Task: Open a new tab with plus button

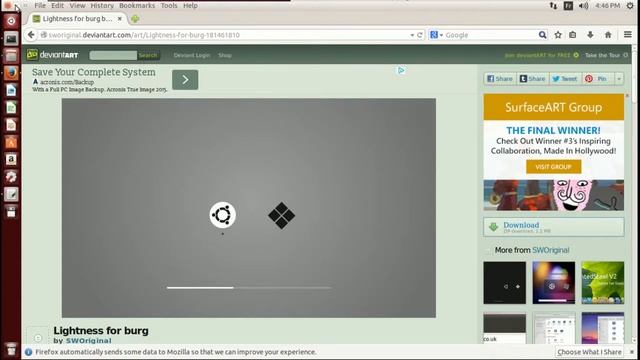Action: pyautogui.click(x=135, y=19)
